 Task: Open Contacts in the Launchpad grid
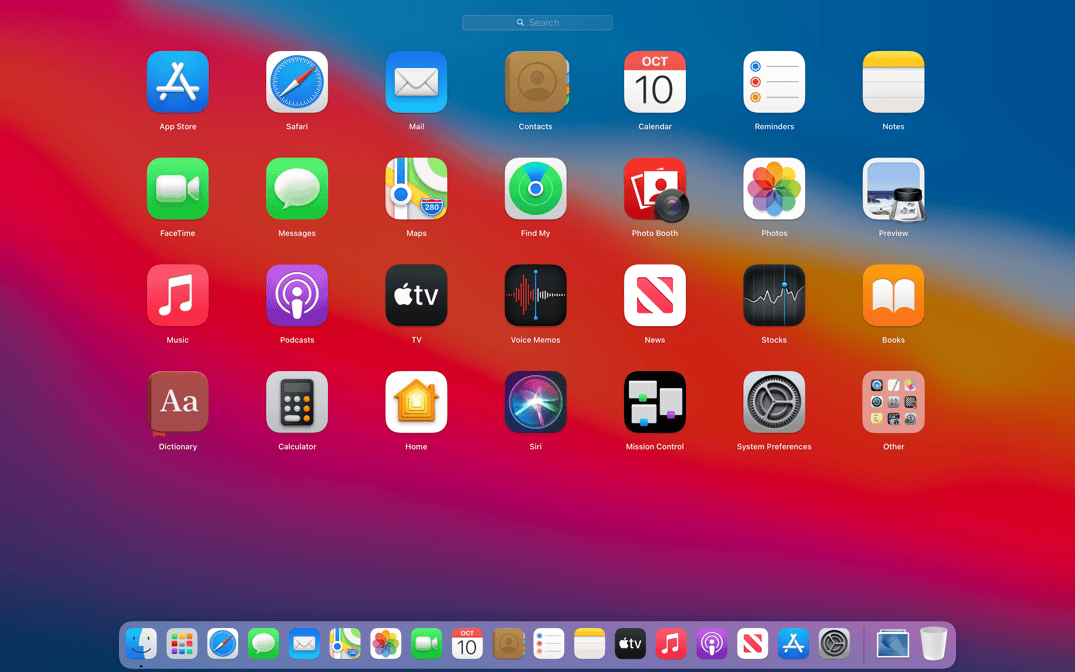535,82
